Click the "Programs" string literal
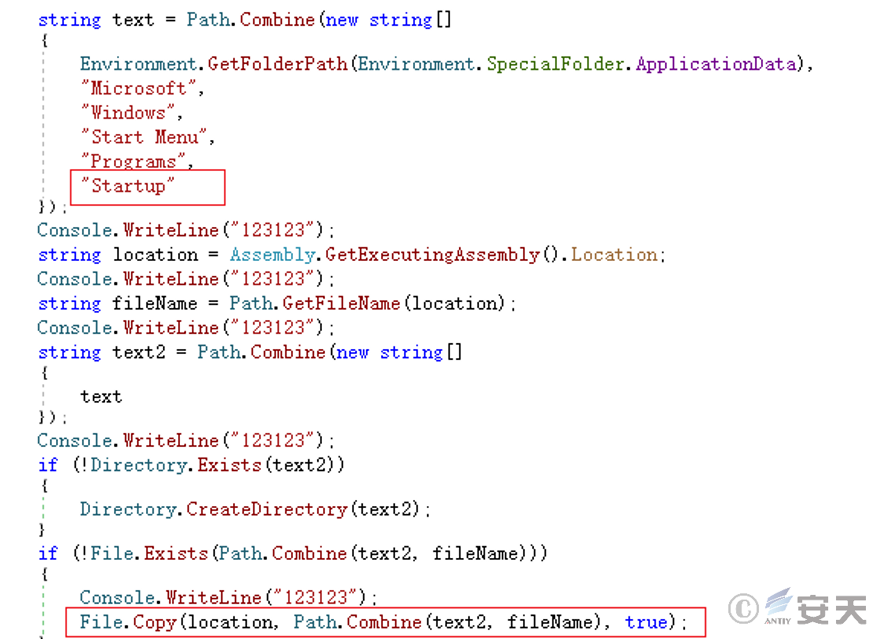Image resolution: width=880 pixels, height=643 pixels. [133, 162]
